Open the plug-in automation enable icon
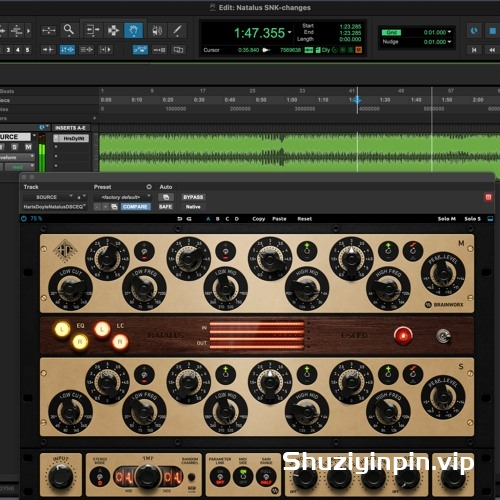Screen dimensions: 500x500 (166, 197)
